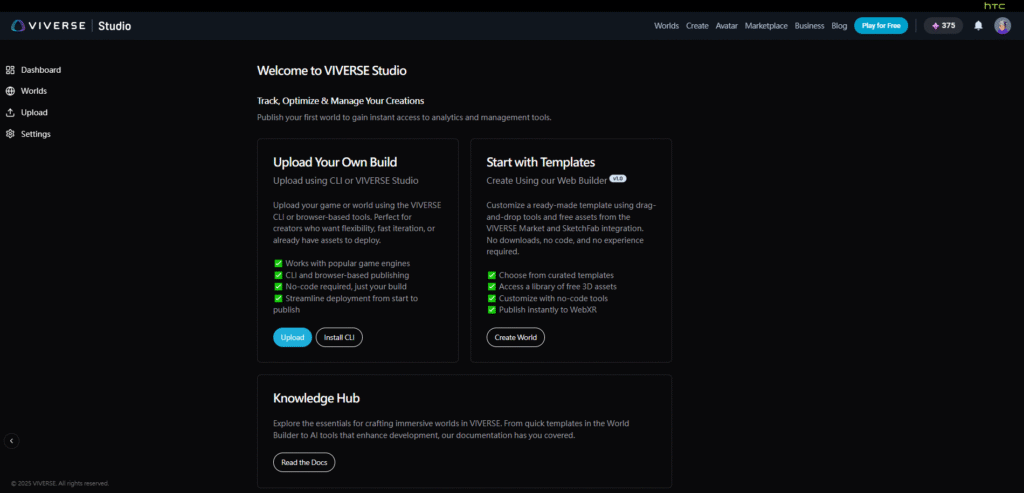Click the Create World button
1024x493 pixels.
pos(515,338)
